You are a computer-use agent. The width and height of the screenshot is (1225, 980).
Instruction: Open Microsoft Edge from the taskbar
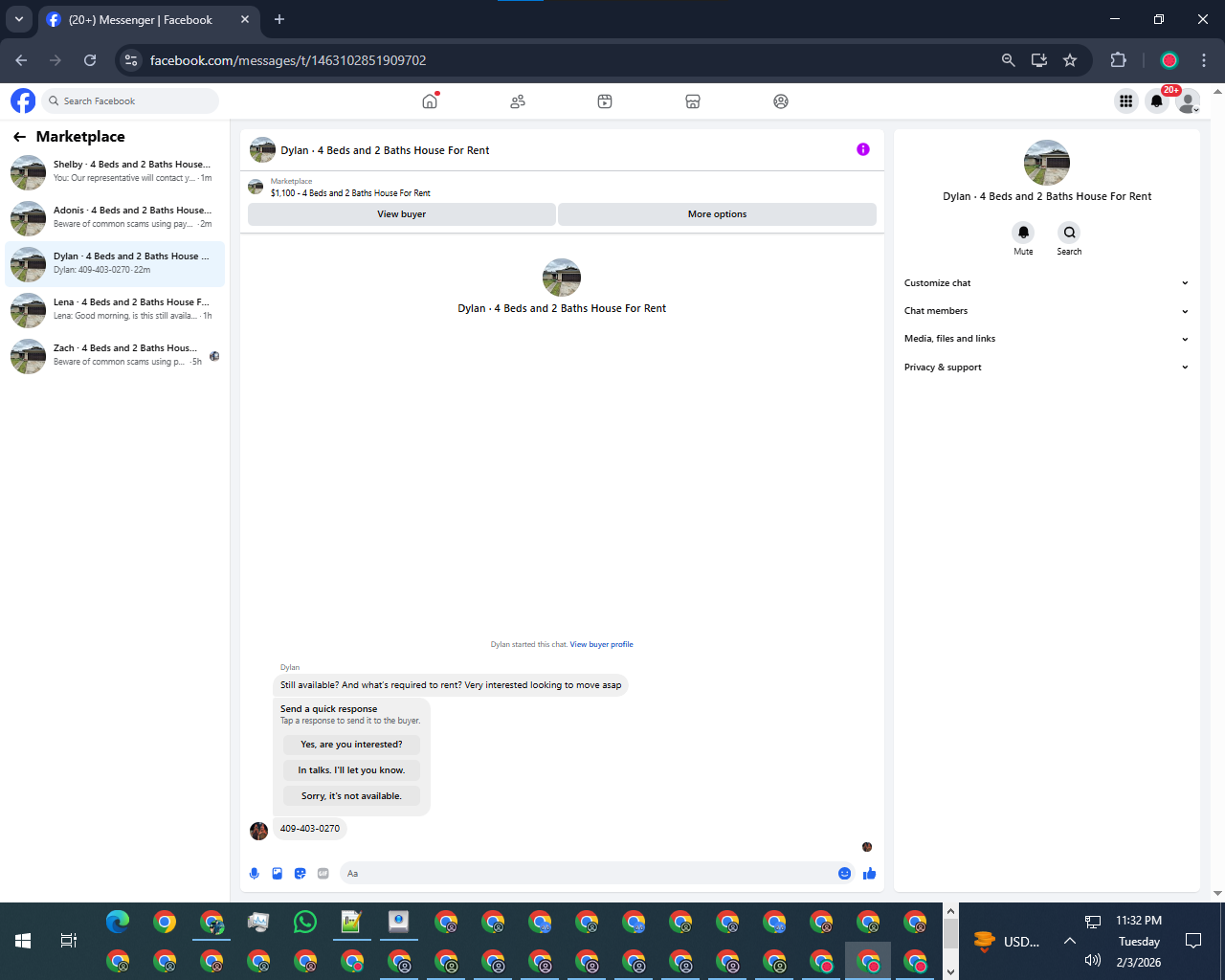click(x=118, y=922)
